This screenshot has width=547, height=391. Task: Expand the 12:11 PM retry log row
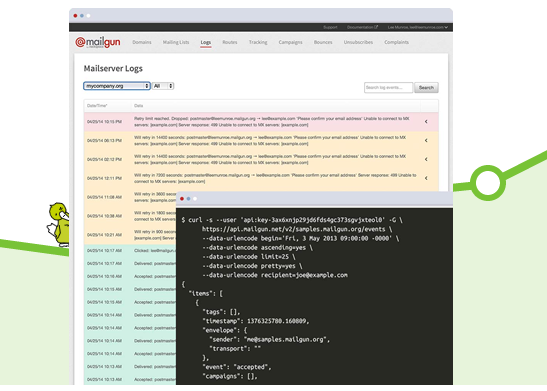coord(426,178)
